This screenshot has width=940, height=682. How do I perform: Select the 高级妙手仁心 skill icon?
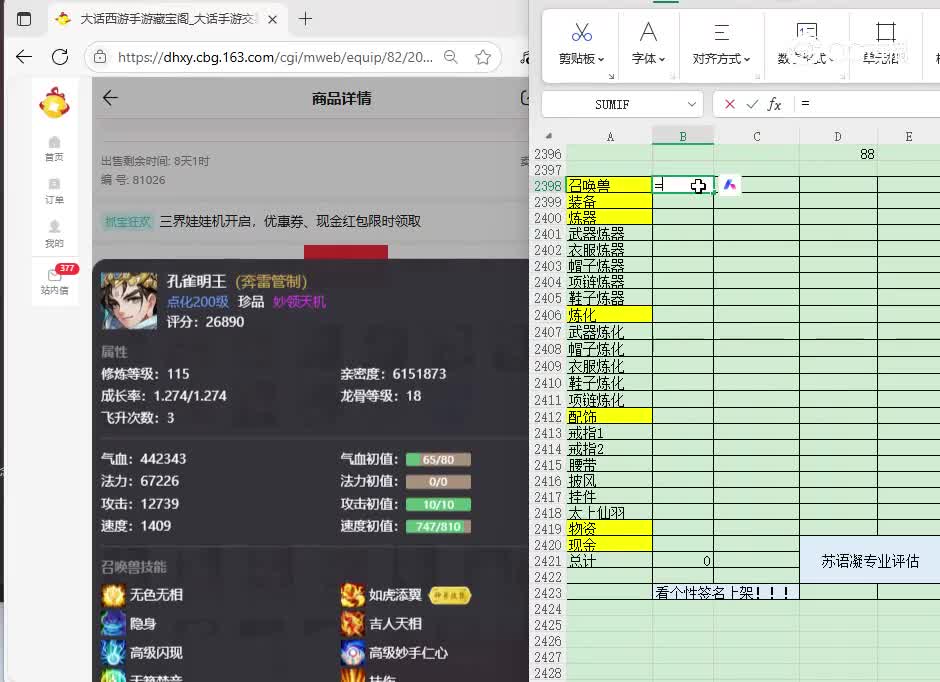tap(352, 653)
